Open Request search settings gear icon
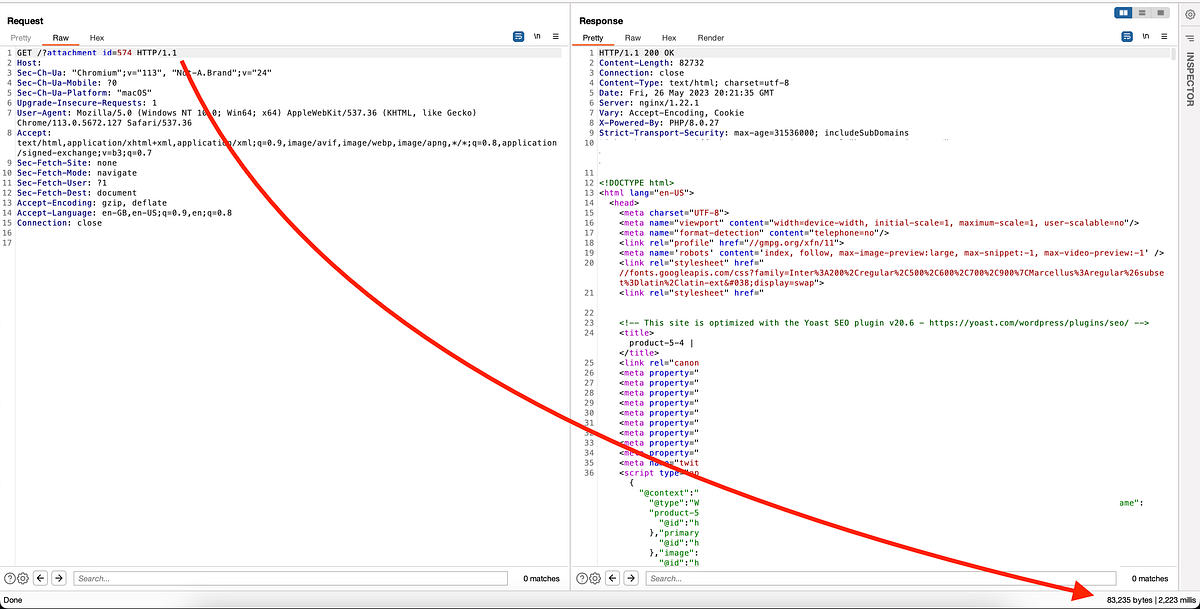 pos(21,578)
